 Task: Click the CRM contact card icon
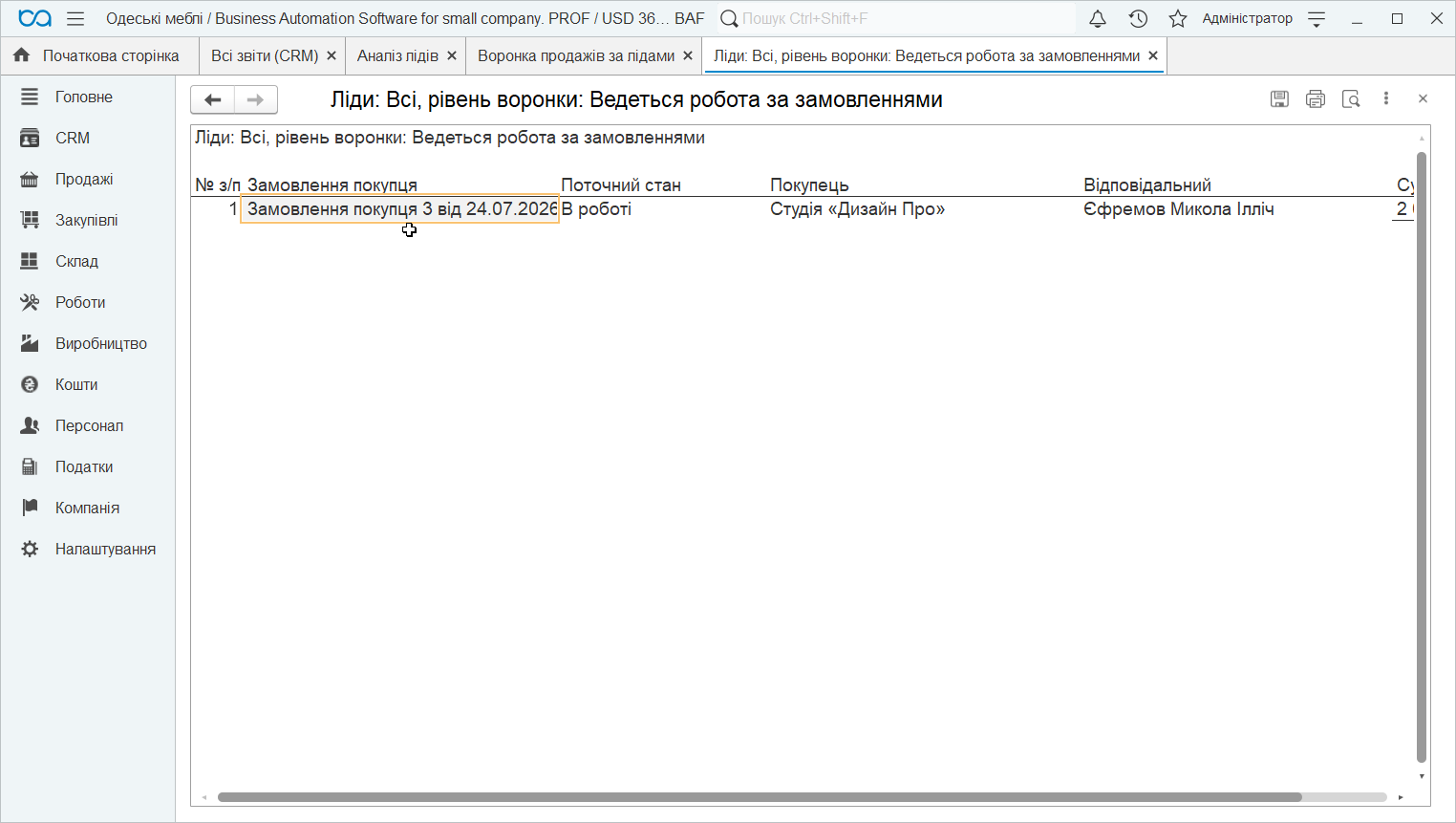point(30,138)
